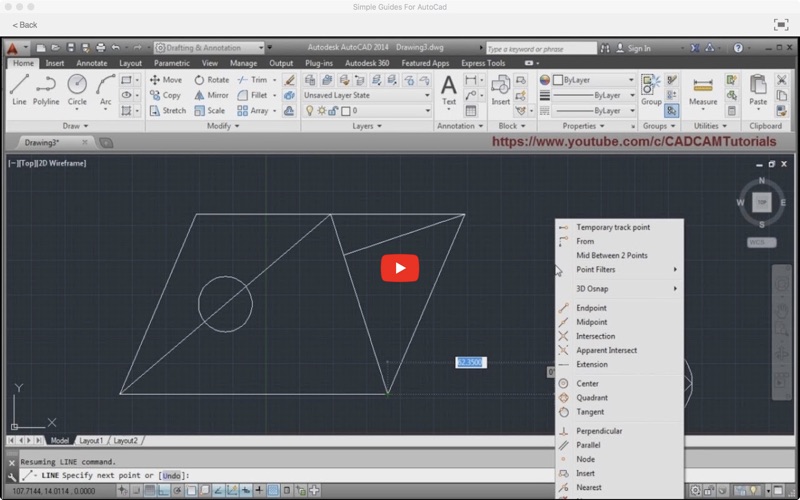Click the keyword search field
800x500 pixels.
click(541, 48)
